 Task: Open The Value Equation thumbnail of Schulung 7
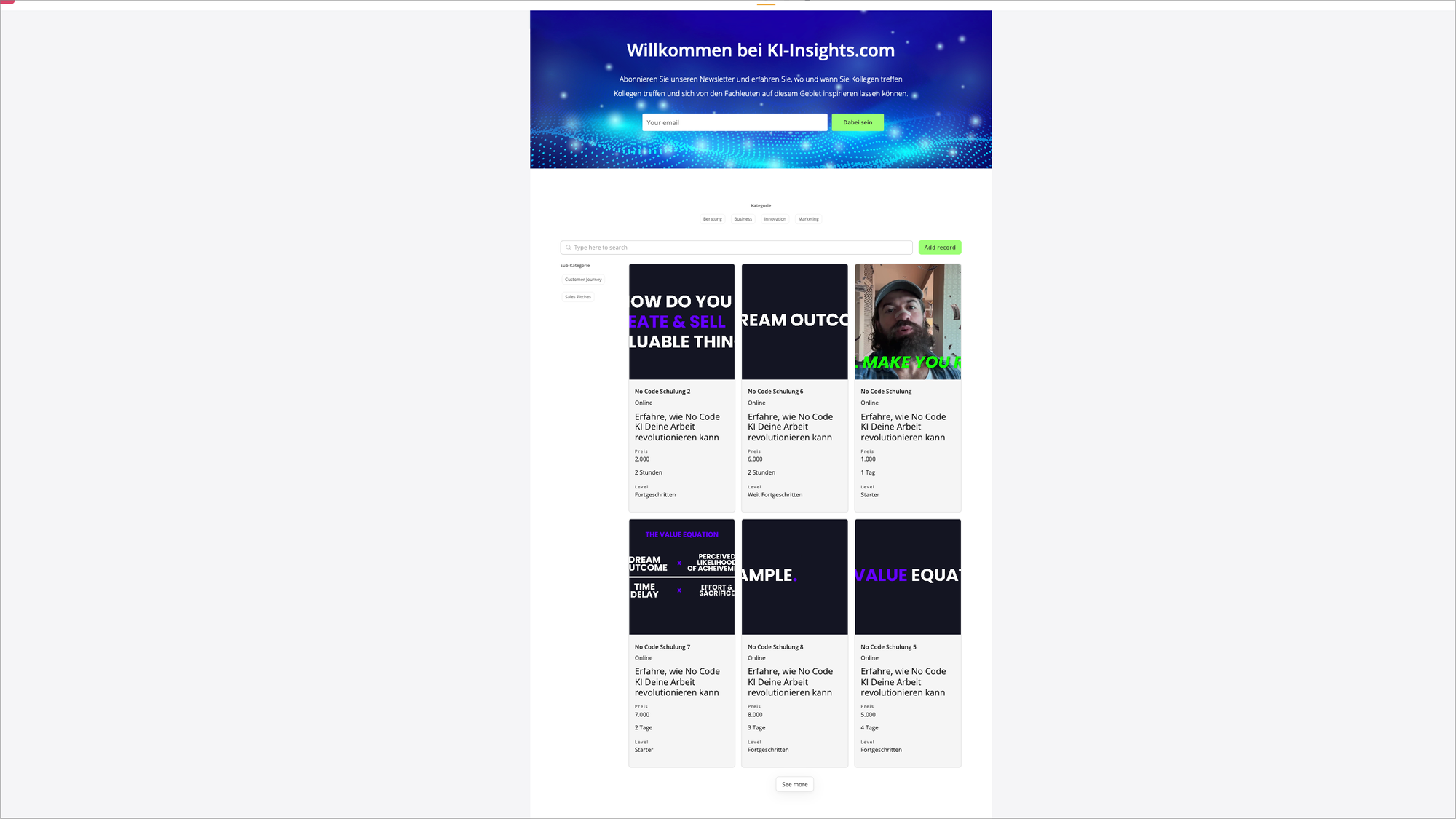[x=681, y=577]
